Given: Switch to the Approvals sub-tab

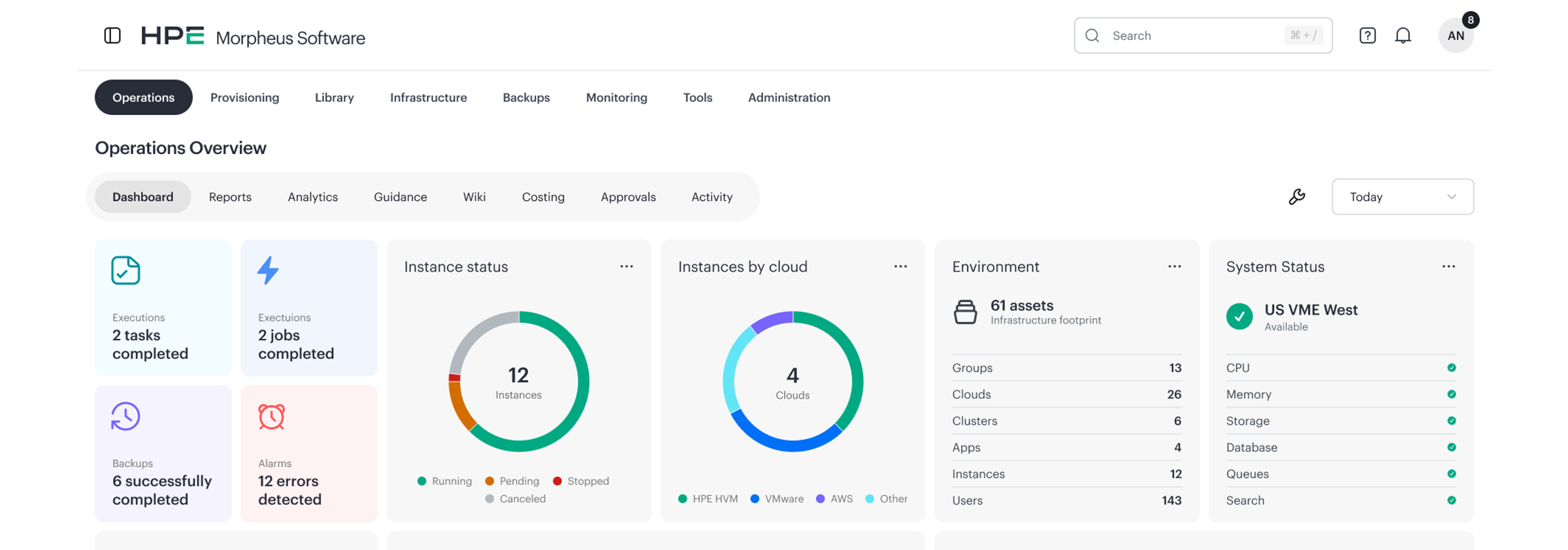Looking at the screenshot, I should click(628, 197).
